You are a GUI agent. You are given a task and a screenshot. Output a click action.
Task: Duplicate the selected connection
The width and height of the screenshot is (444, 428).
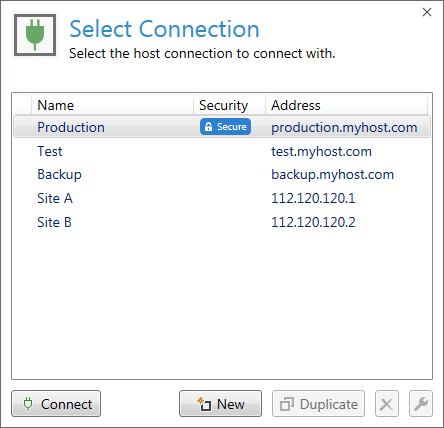pyautogui.click(x=318, y=404)
